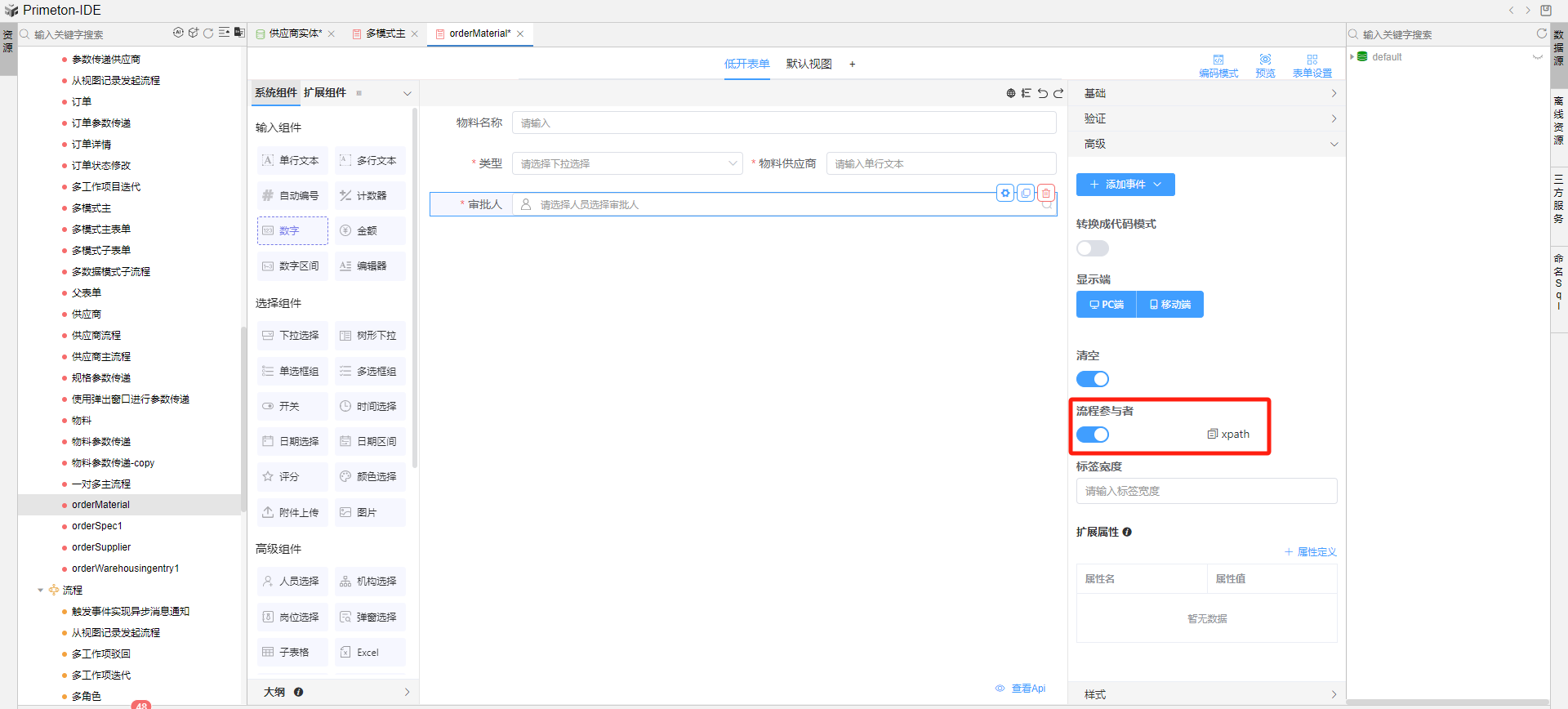Viewport: 1568px width, 709px height.
Task: Click the undo arrow in the form toolbar
Action: (1042, 93)
